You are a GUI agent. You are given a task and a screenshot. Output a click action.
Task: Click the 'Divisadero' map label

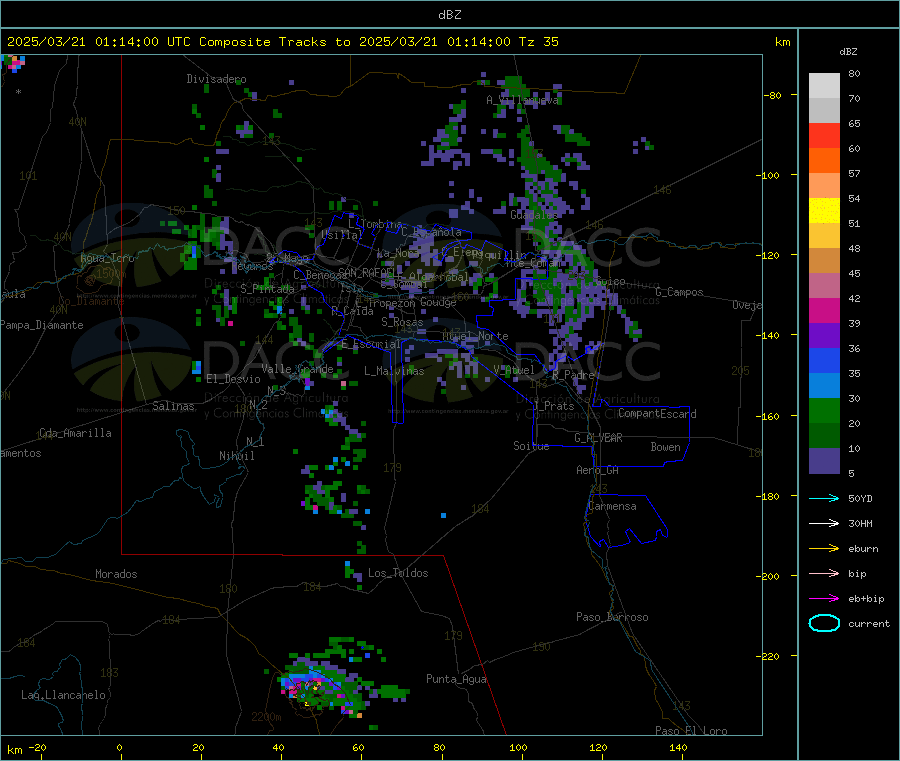click(216, 79)
